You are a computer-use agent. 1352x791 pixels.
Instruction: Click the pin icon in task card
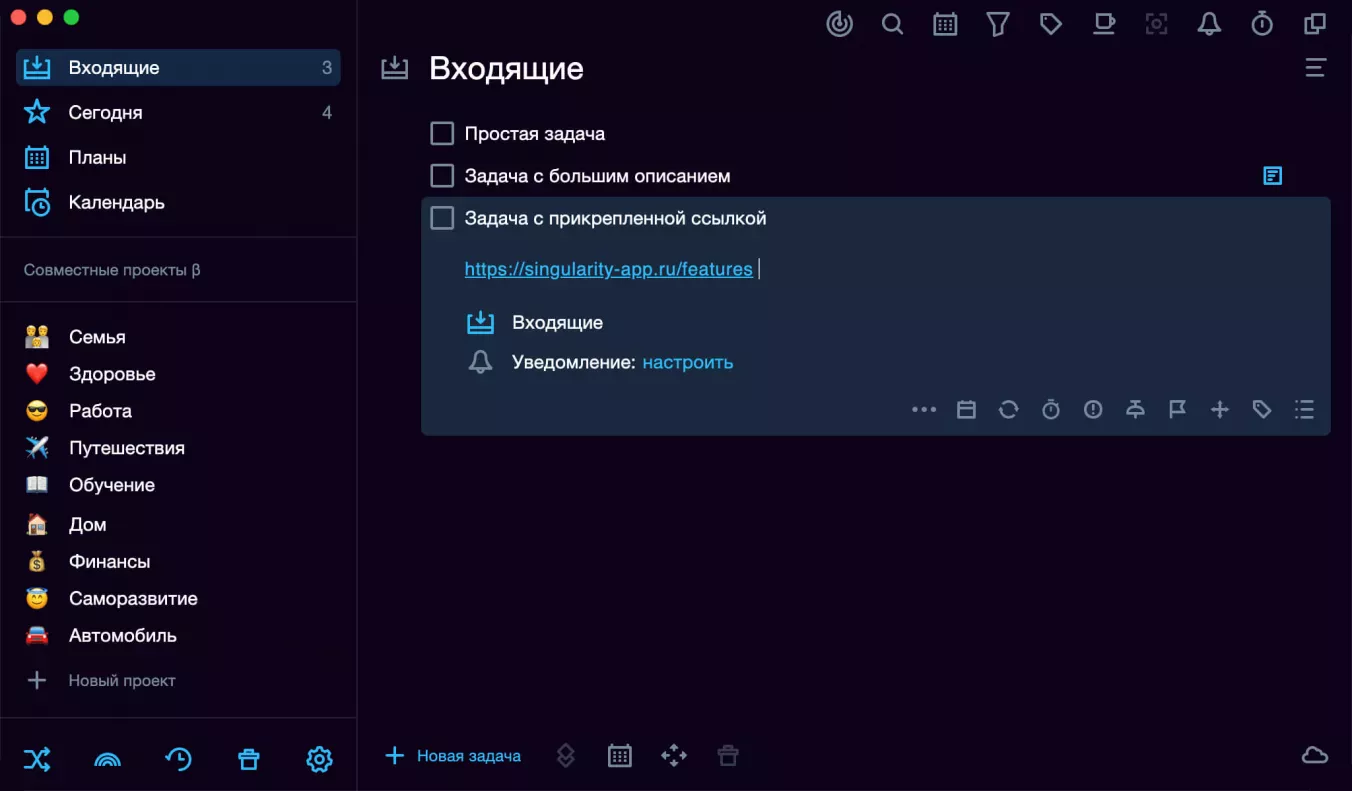1135,409
